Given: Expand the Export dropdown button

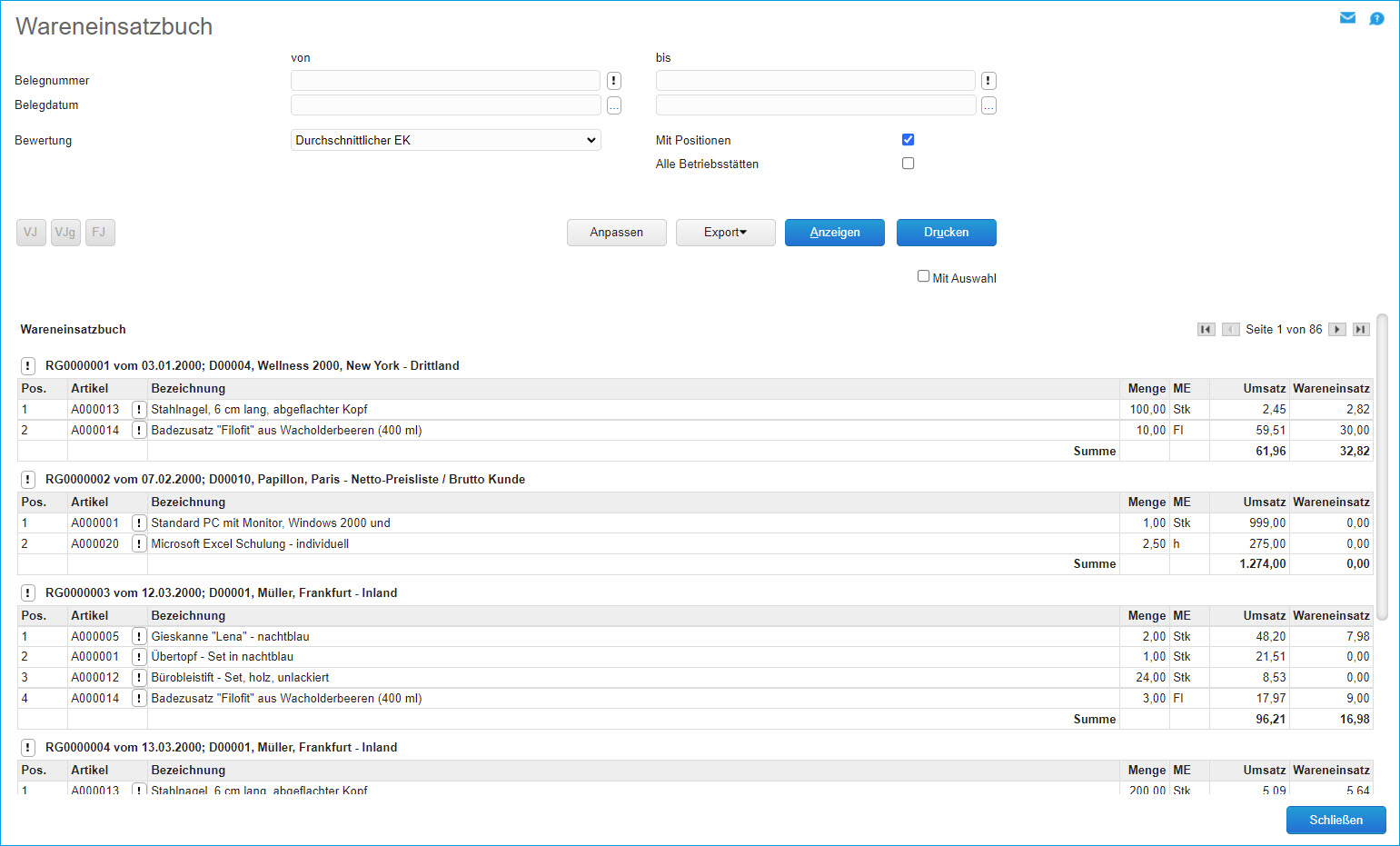Looking at the screenshot, I should [x=726, y=233].
